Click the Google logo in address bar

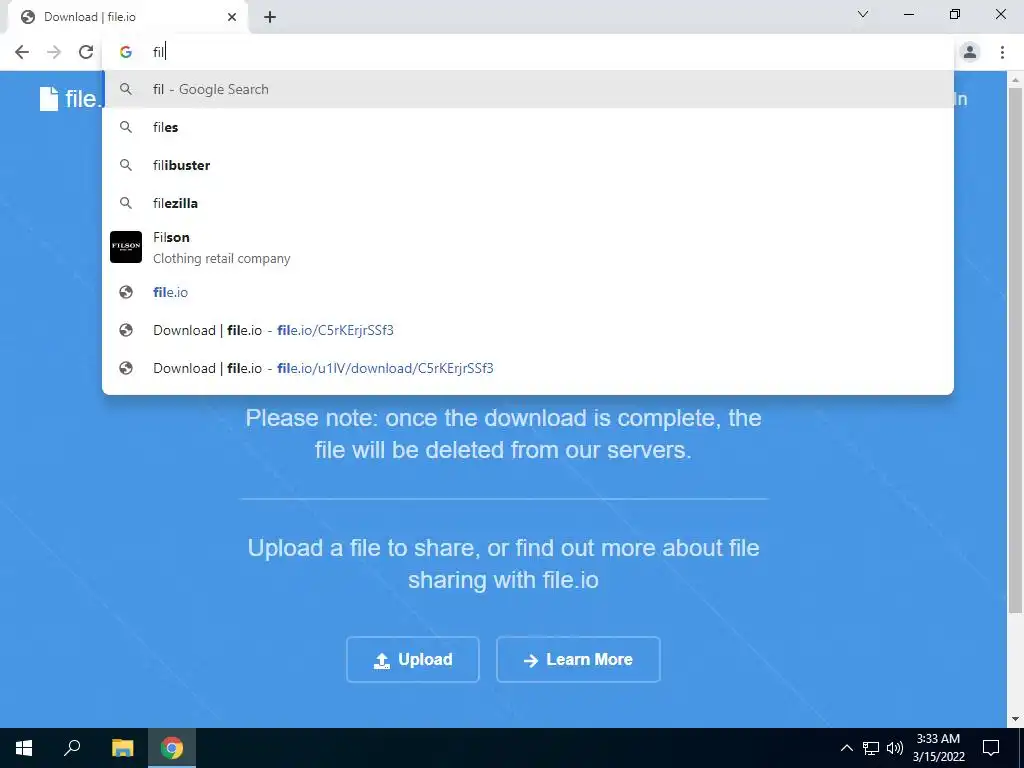(x=125, y=52)
